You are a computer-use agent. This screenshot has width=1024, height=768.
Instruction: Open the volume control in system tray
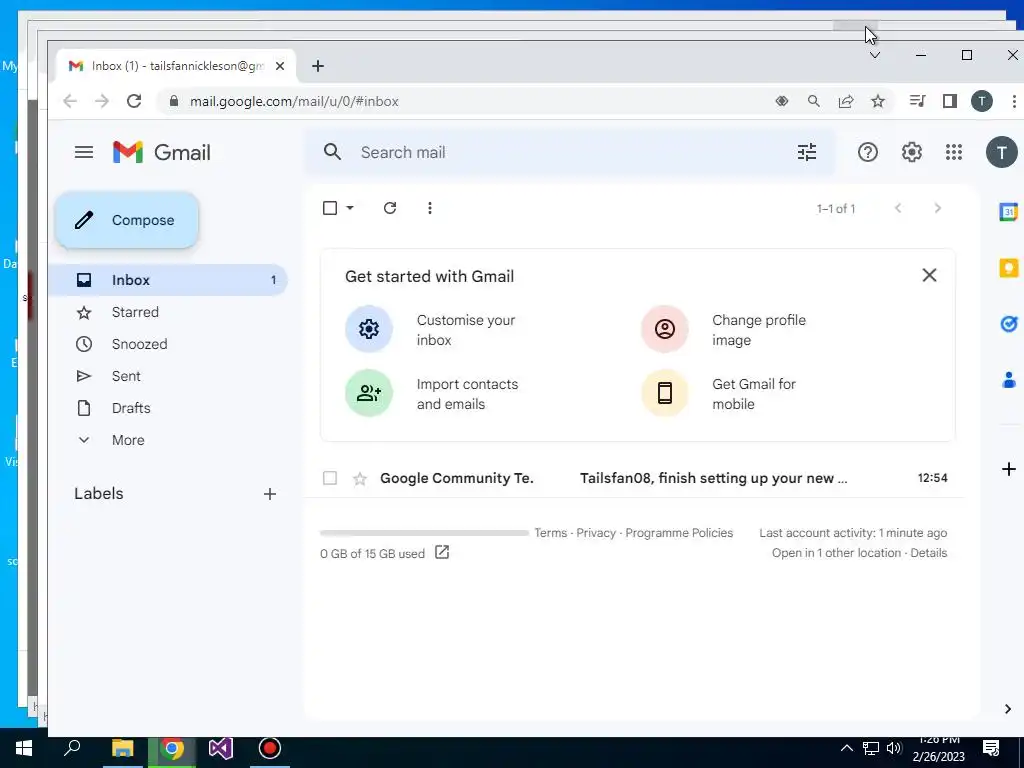click(x=893, y=748)
